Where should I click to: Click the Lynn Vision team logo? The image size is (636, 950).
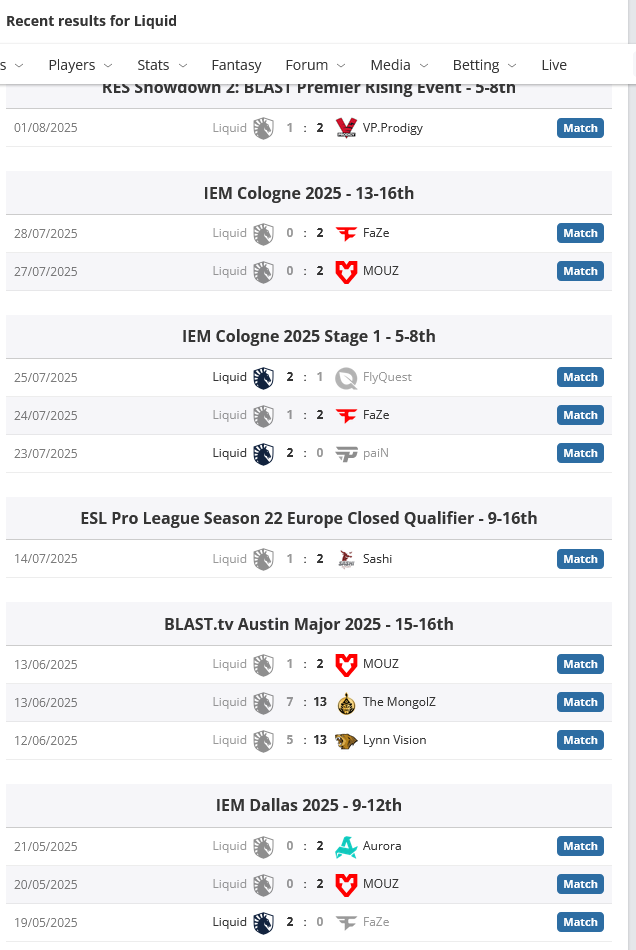pos(346,740)
